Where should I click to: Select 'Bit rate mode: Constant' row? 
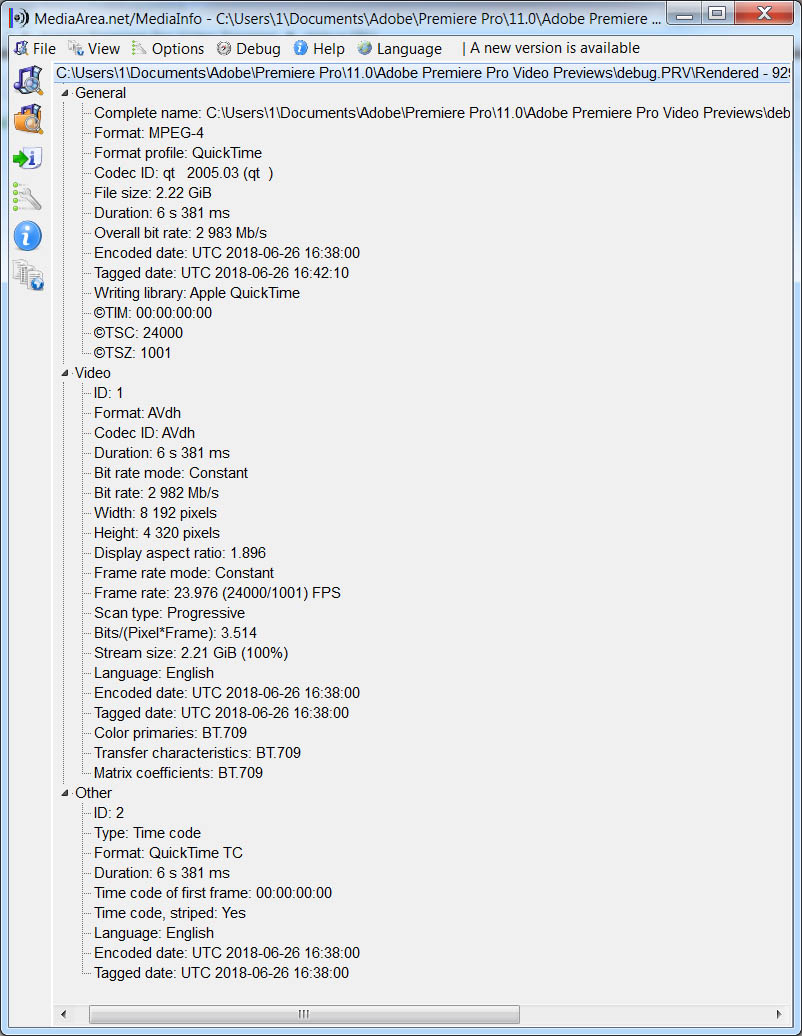pyautogui.click(x=171, y=473)
